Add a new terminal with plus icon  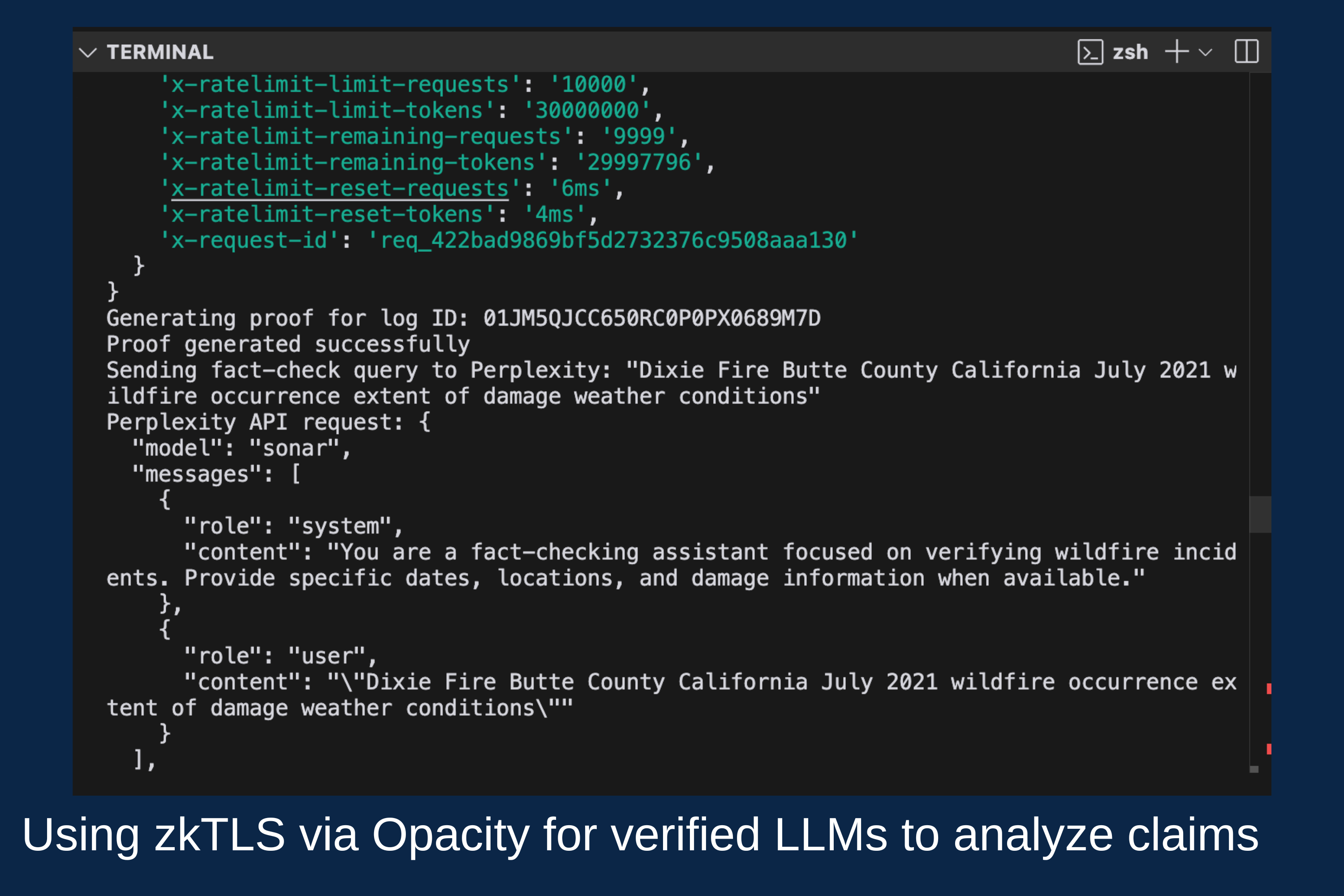[1176, 52]
